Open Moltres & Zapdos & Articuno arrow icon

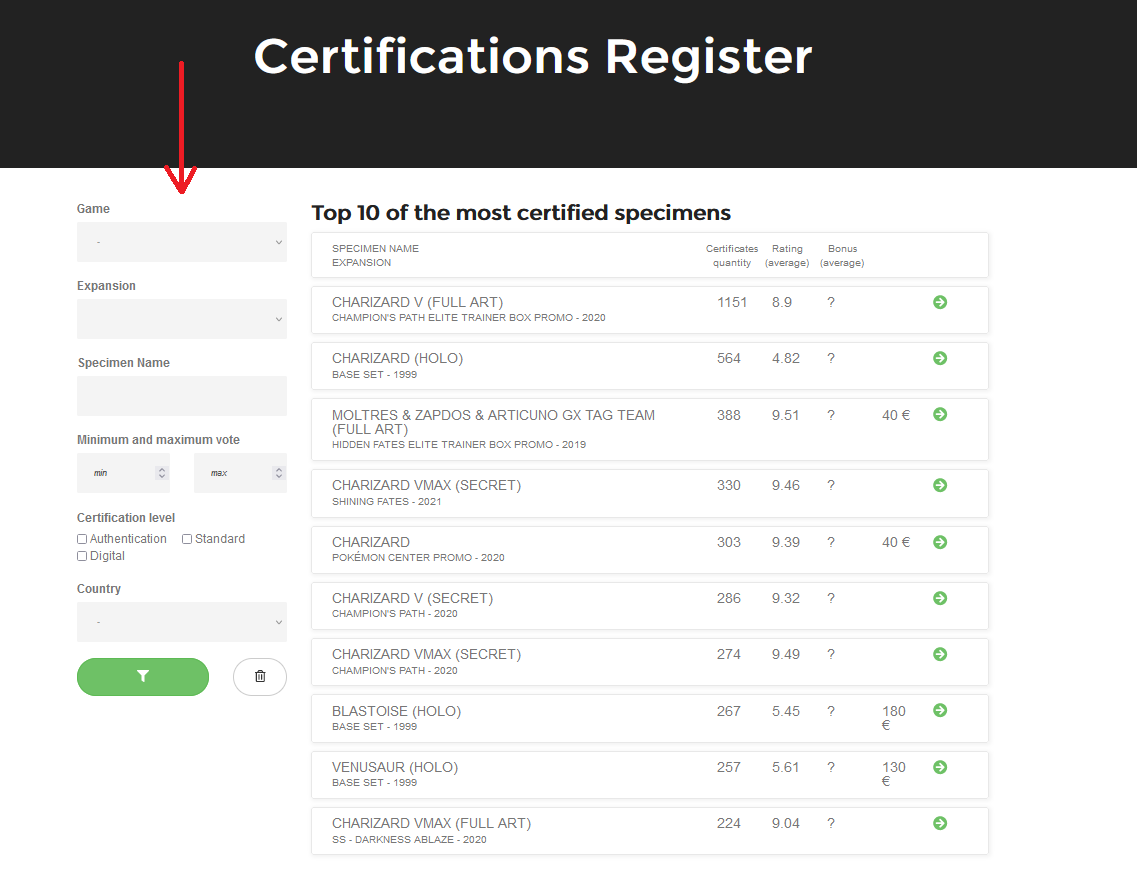940,414
